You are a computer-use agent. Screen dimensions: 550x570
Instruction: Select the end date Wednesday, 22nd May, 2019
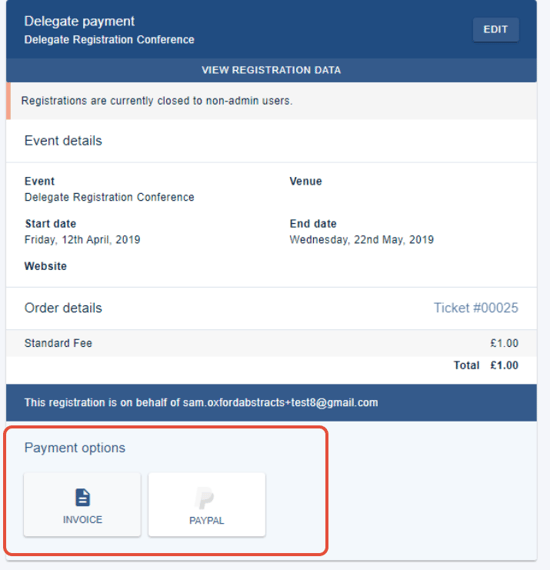pyautogui.click(x=362, y=240)
